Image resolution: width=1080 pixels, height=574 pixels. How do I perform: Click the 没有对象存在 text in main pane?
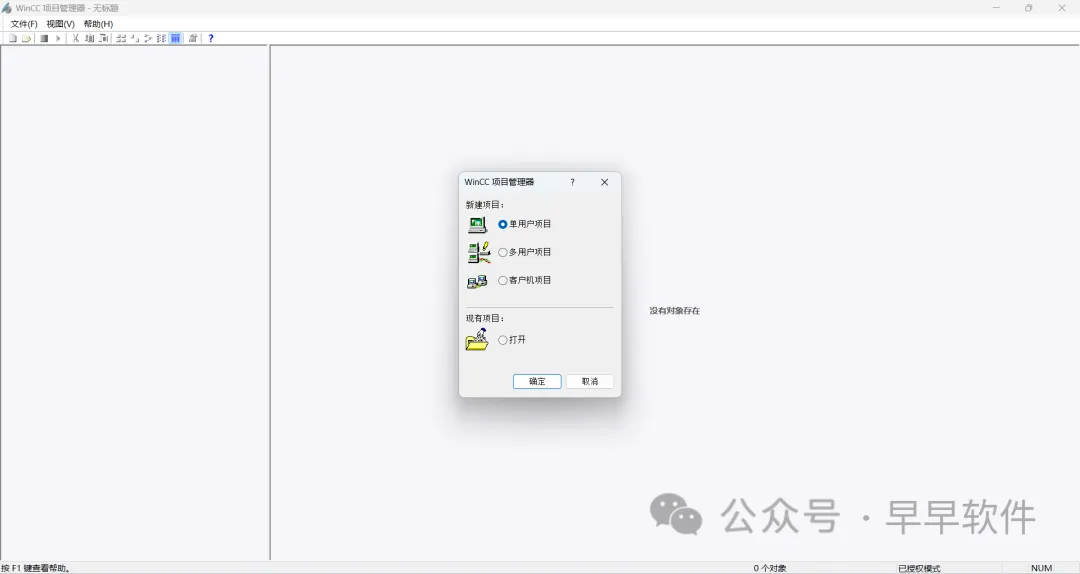pyautogui.click(x=674, y=311)
